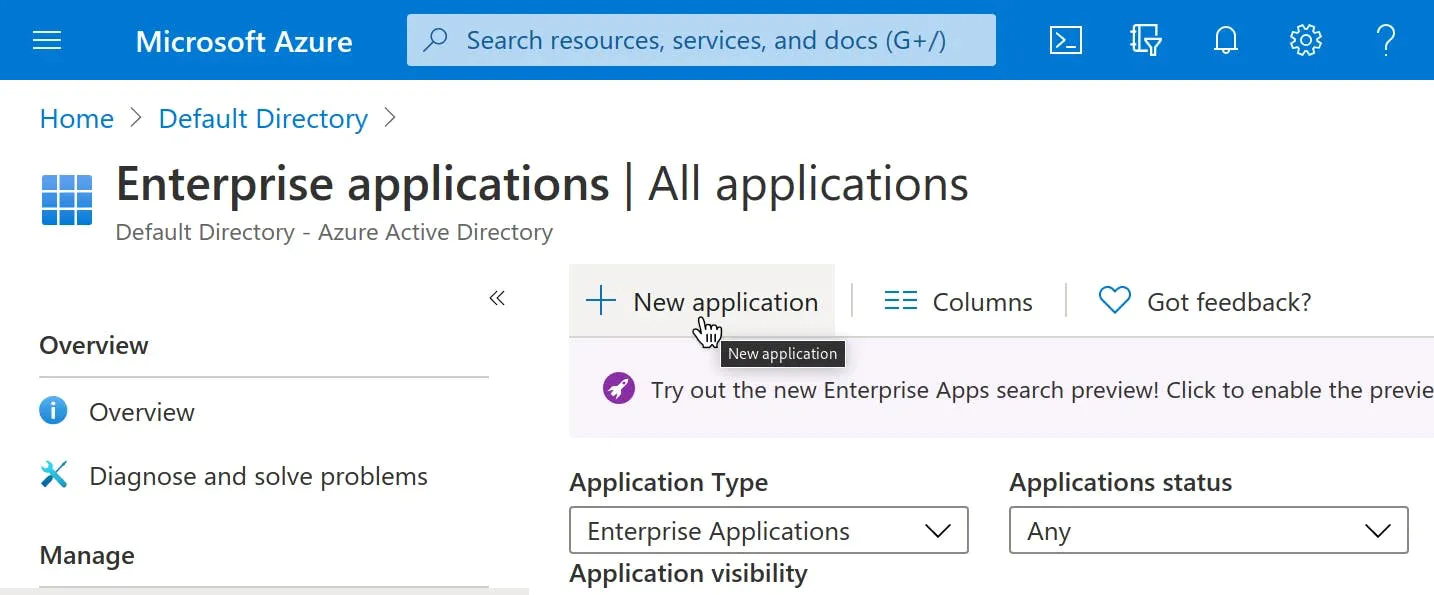Go to Home breadcrumb

(77, 118)
